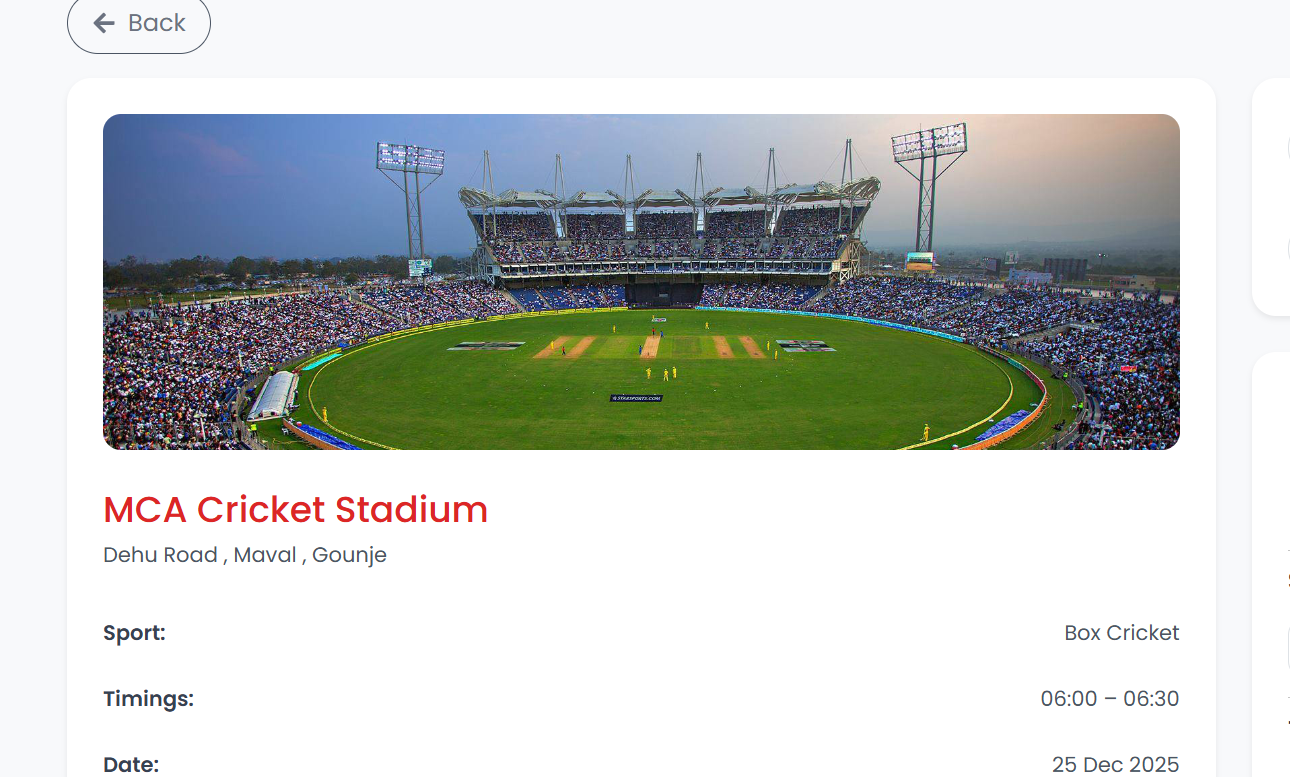Click the partially visible upper right side card
Image resolution: width=1290 pixels, height=777 pixels.
1271,197
